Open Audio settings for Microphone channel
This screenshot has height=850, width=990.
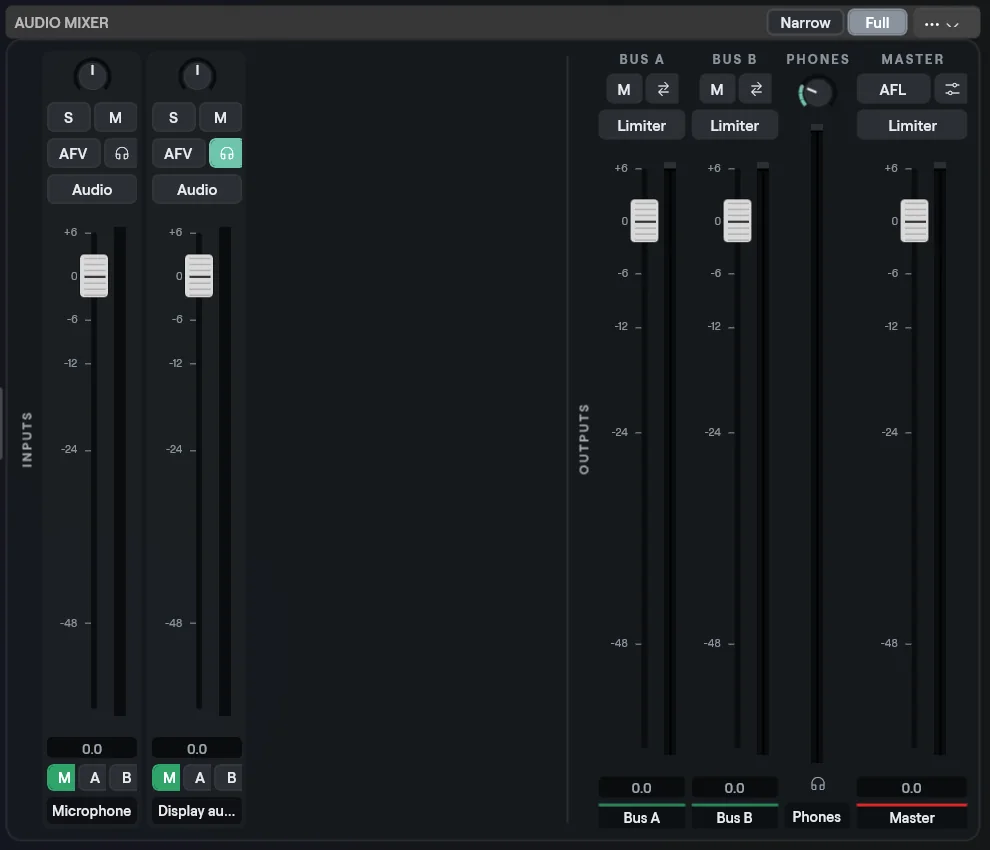[92, 189]
